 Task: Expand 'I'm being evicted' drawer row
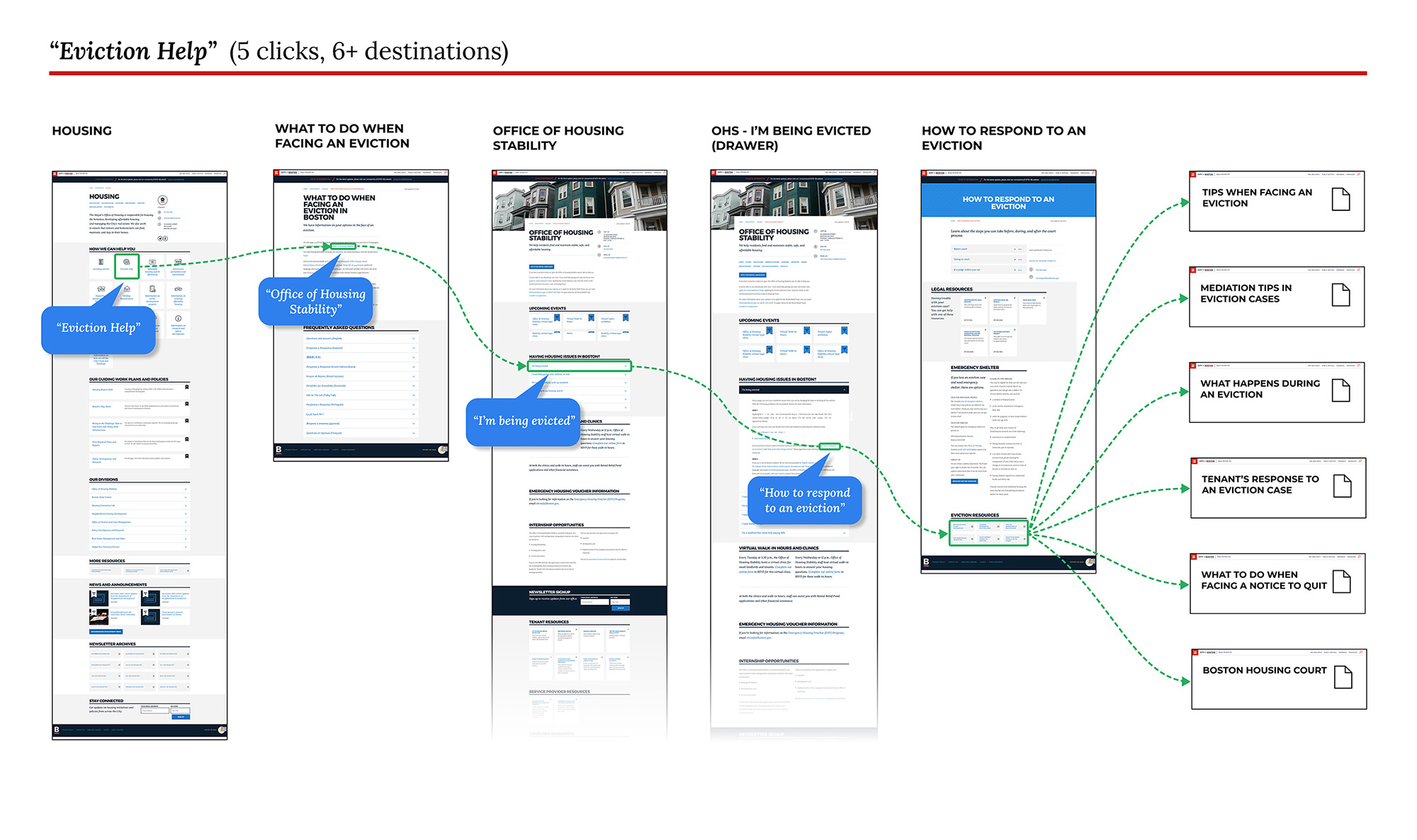(579, 366)
